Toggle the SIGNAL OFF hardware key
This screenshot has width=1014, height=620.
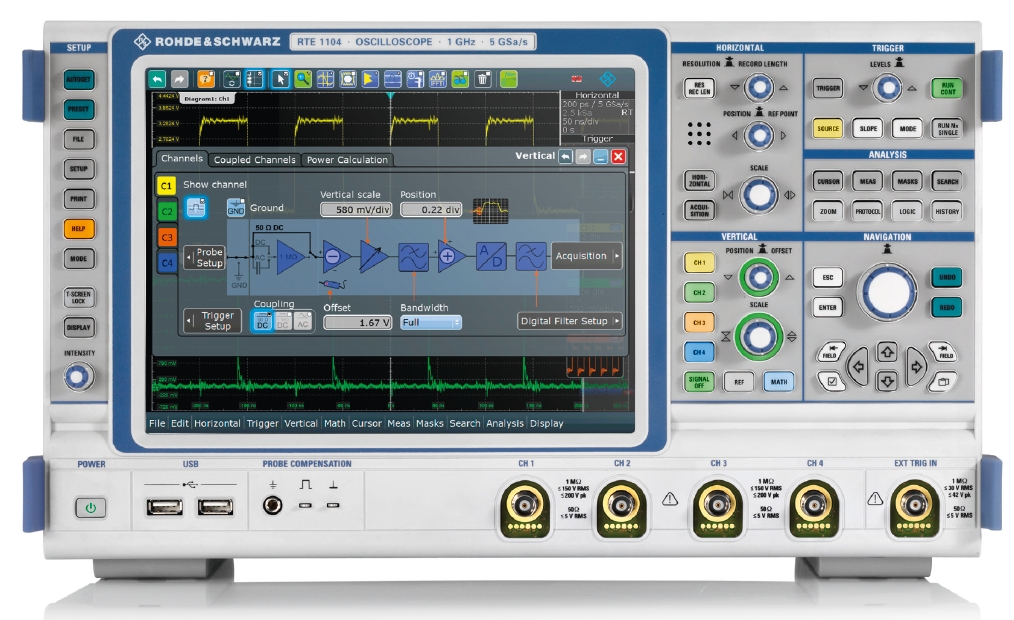(699, 382)
